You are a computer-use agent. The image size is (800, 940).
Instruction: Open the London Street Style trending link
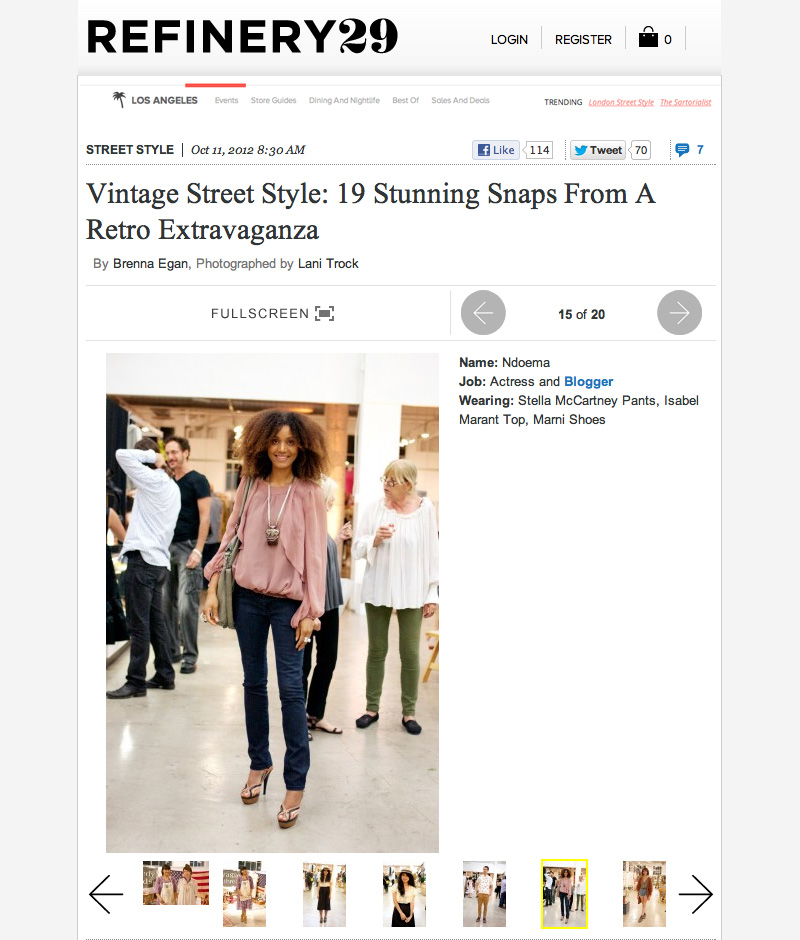[621, 103]
